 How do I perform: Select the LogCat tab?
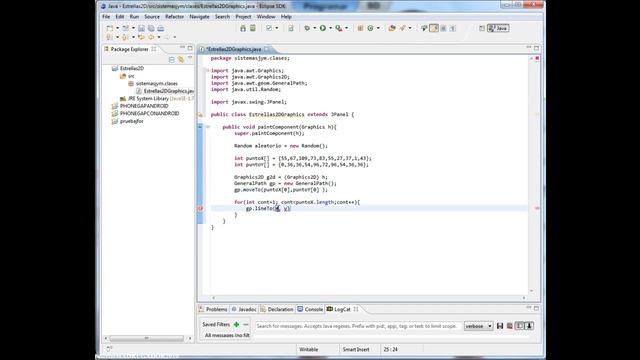[342, 309]
